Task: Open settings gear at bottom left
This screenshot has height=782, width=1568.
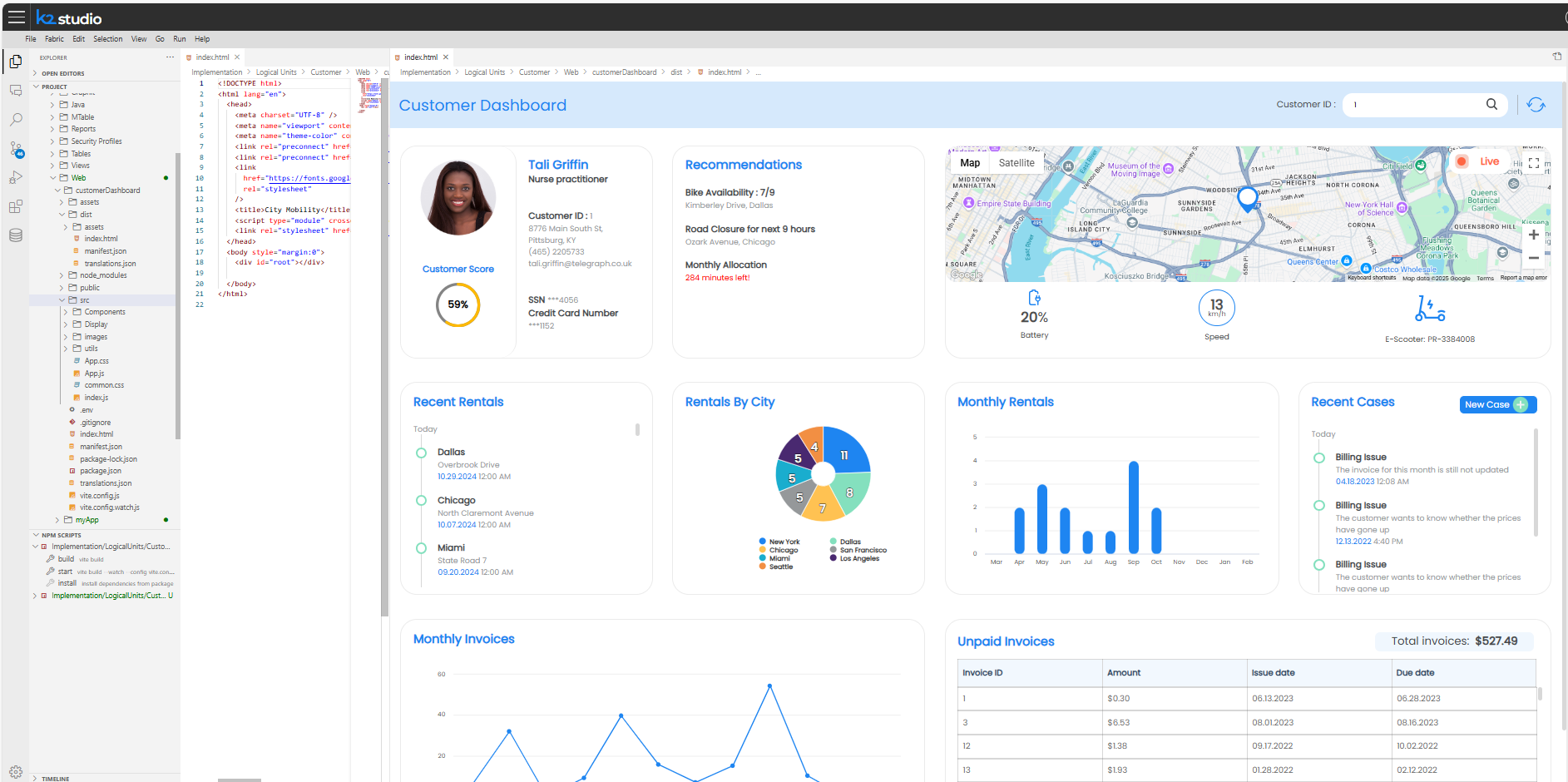Action: click(x=15, y=771)
